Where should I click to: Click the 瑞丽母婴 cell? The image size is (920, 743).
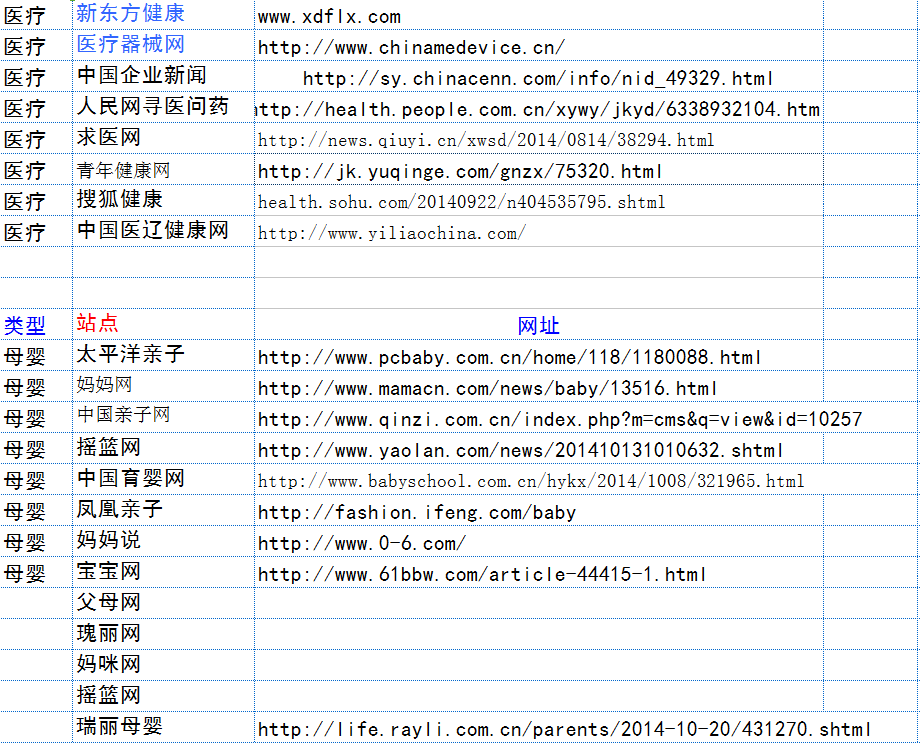(163, 727)
